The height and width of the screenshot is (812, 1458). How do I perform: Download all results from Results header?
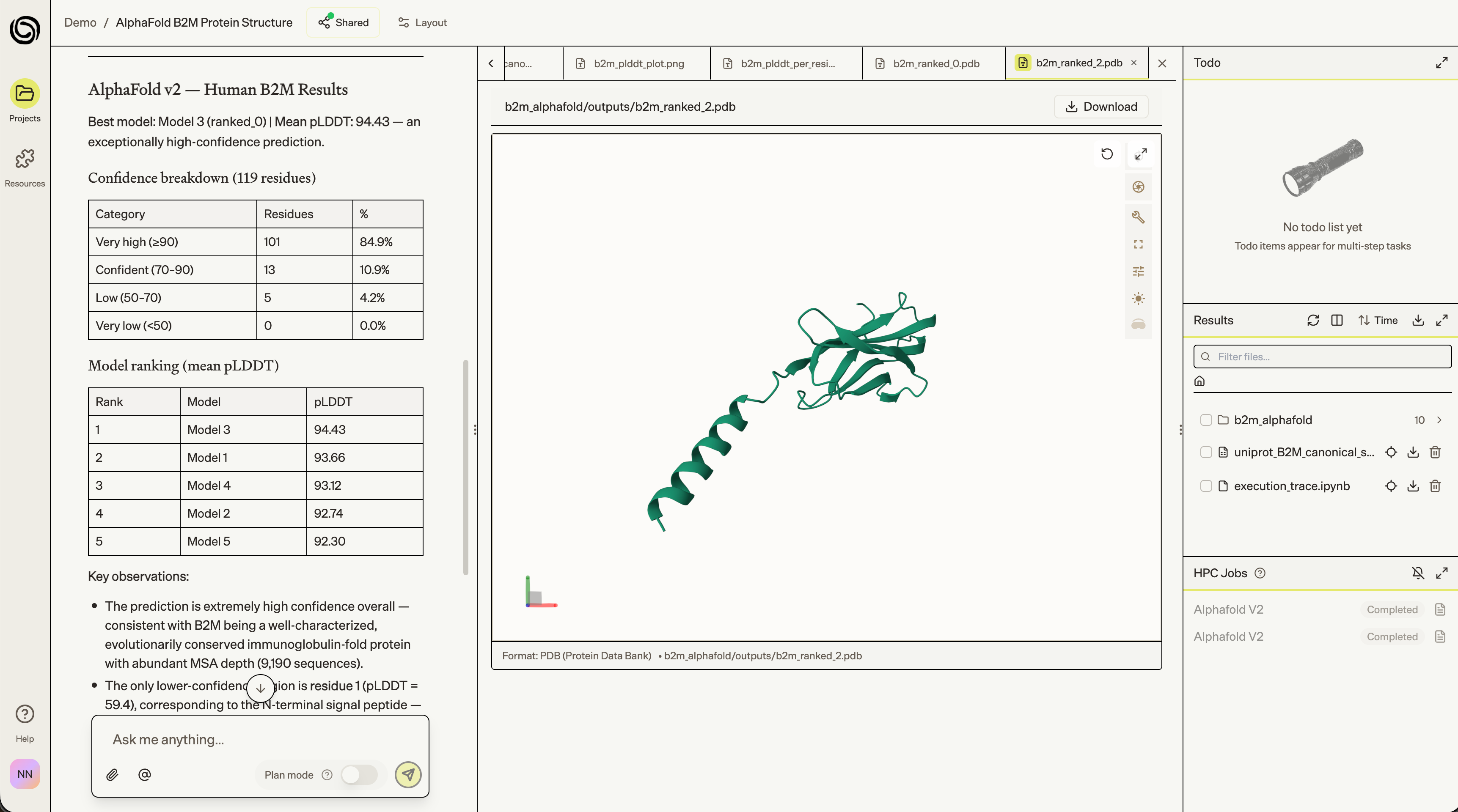point(1418,320)
